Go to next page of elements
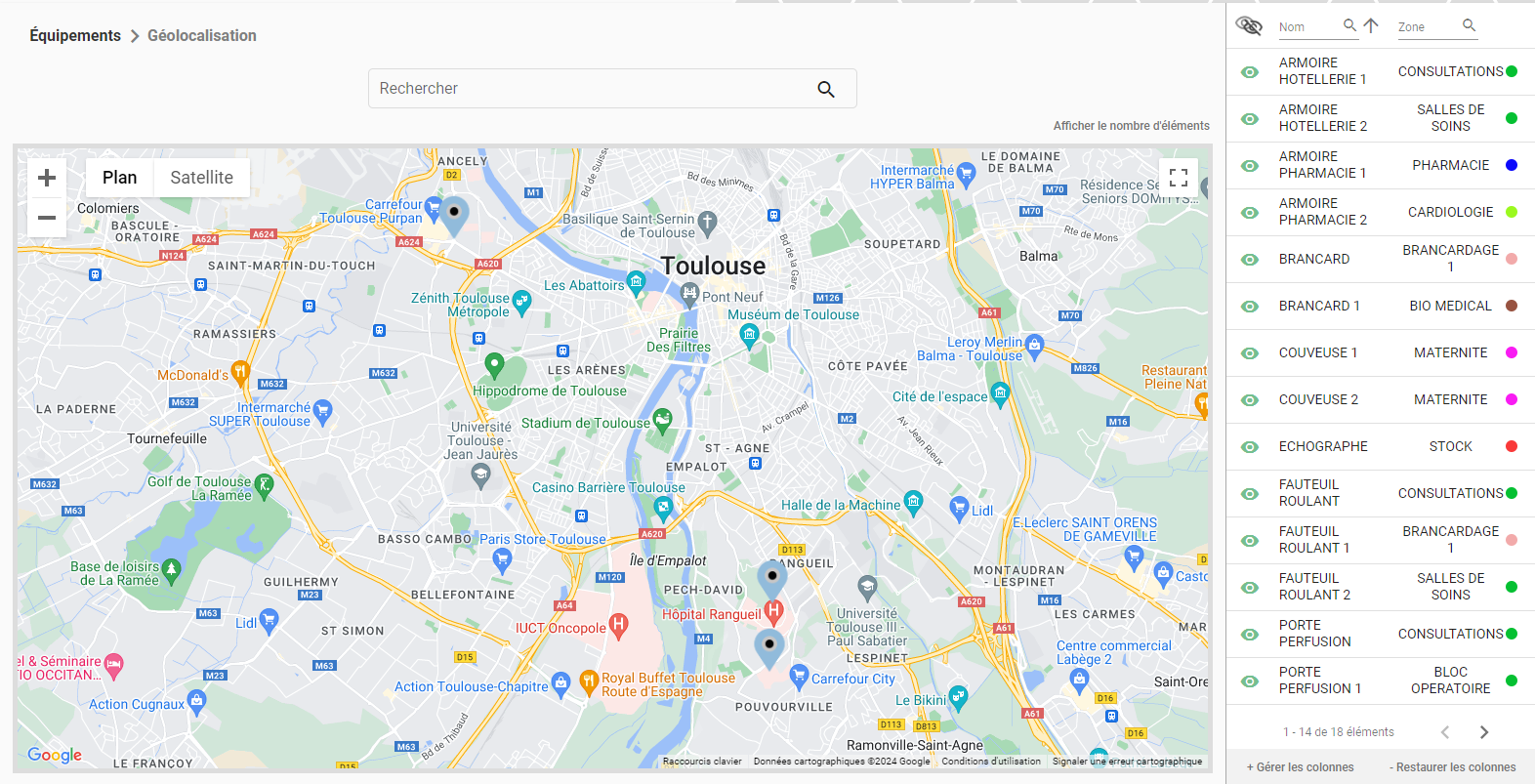The height and width of the screenshot is (784, 1535). (x=1484, y=732)
